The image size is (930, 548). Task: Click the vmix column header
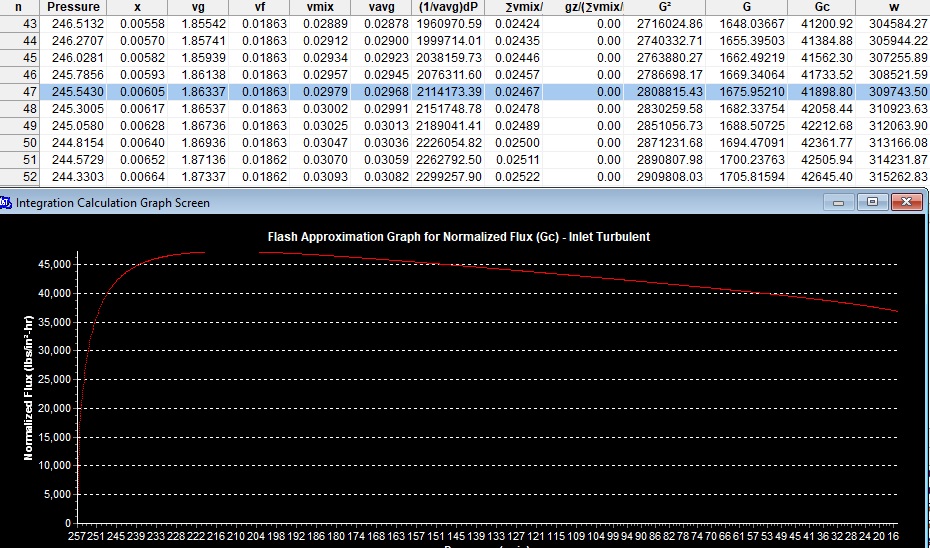click(320, 8)
